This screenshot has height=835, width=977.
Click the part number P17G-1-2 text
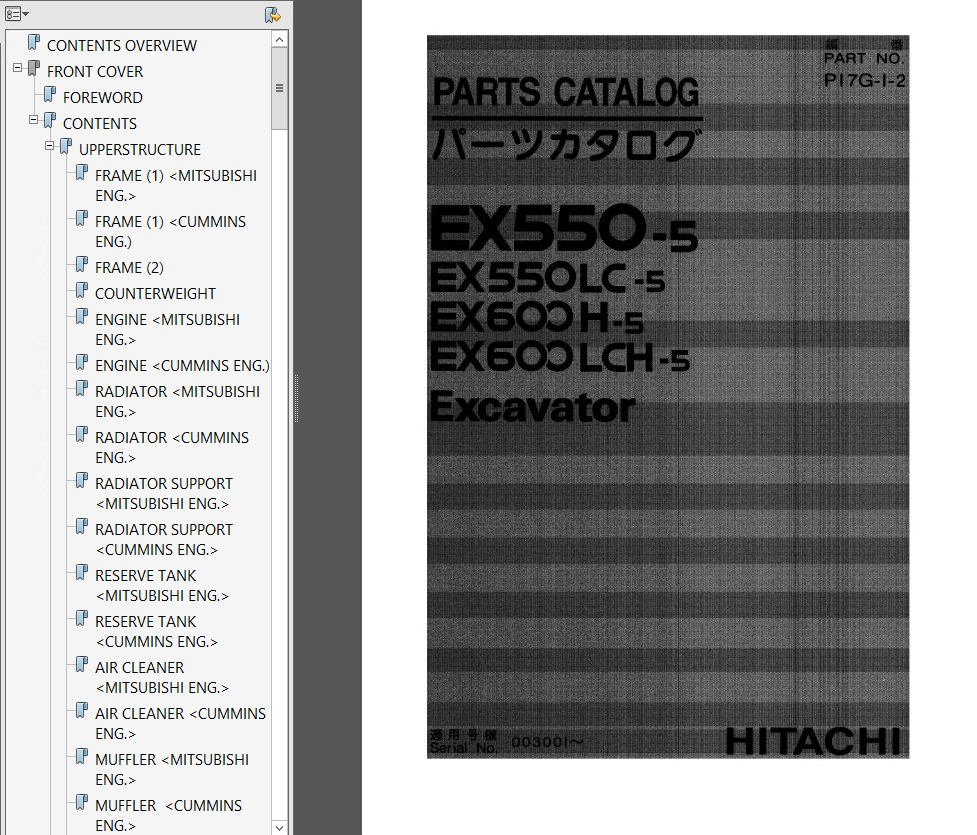pos(864,80)
